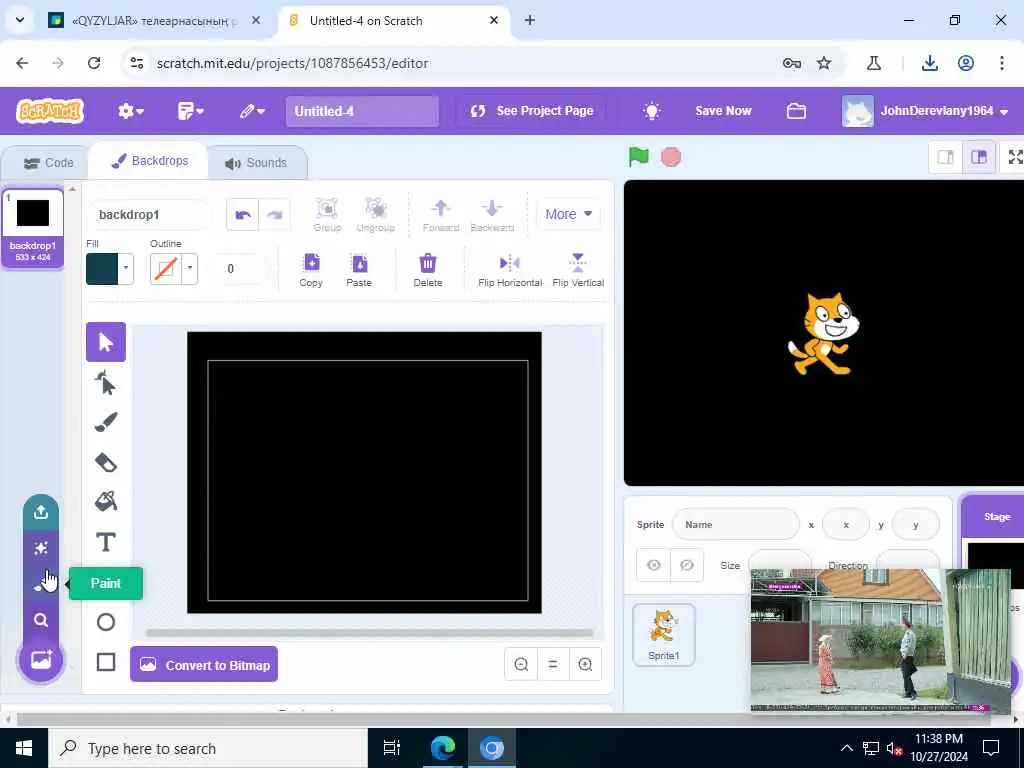Viewport: 1024px width, 768px height.
Task: Click the Outline color swatch
Action: coord(166,268)
